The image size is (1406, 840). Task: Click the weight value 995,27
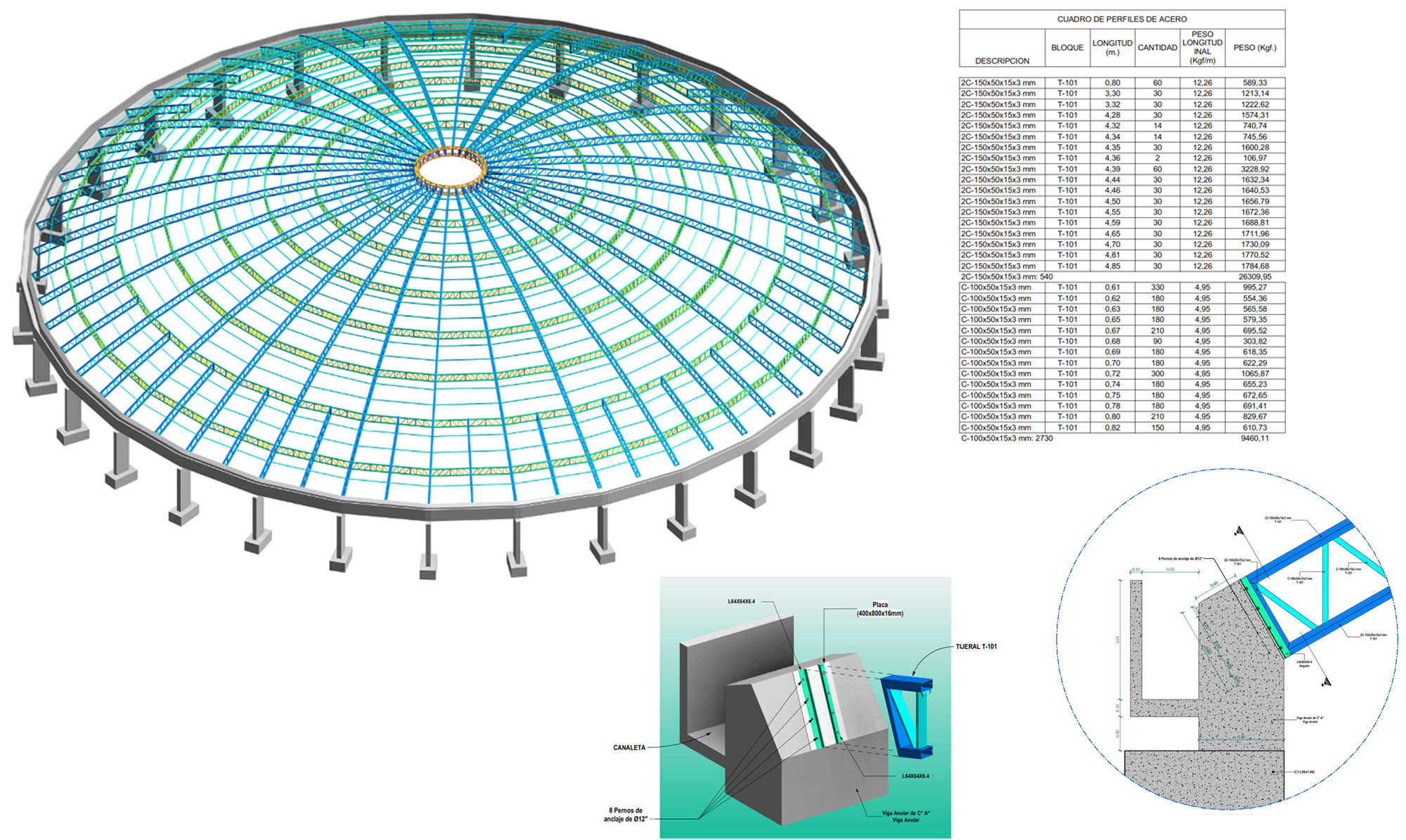(1255, 287)
